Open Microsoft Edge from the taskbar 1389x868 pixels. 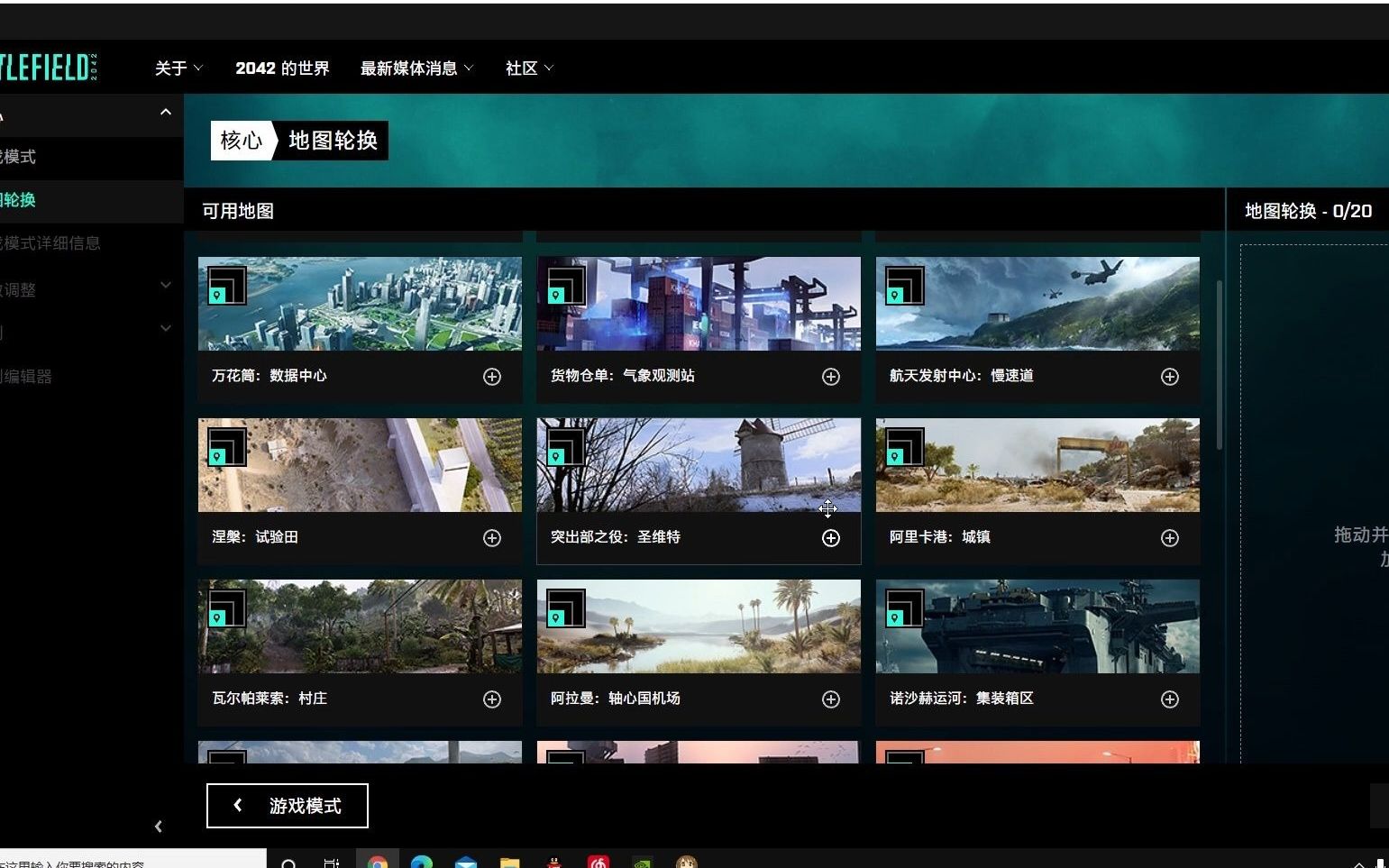[422, 863]
